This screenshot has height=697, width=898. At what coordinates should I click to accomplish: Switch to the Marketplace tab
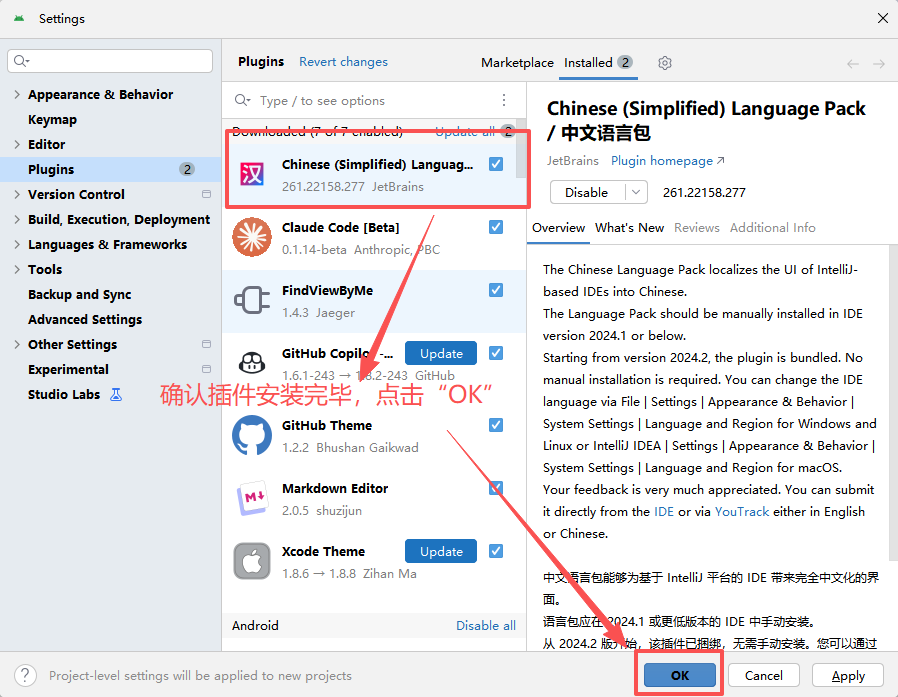tap(517, 62)
